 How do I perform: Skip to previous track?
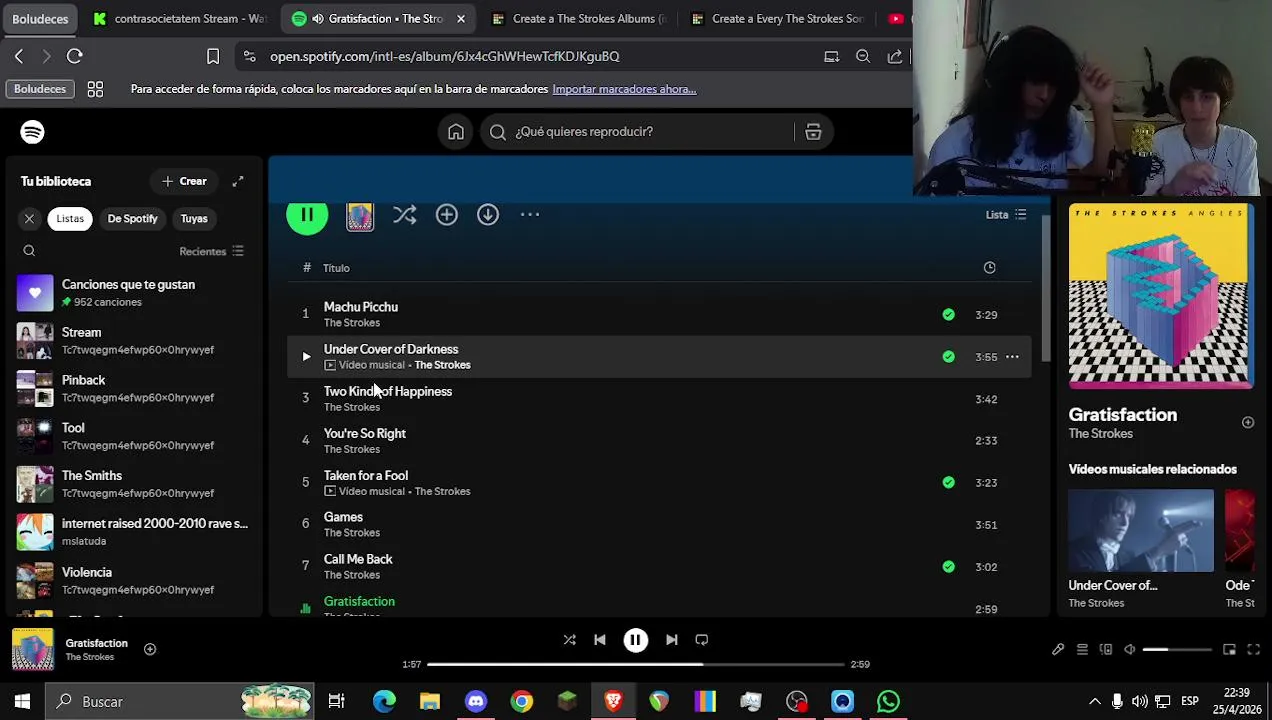click(599, 640)
